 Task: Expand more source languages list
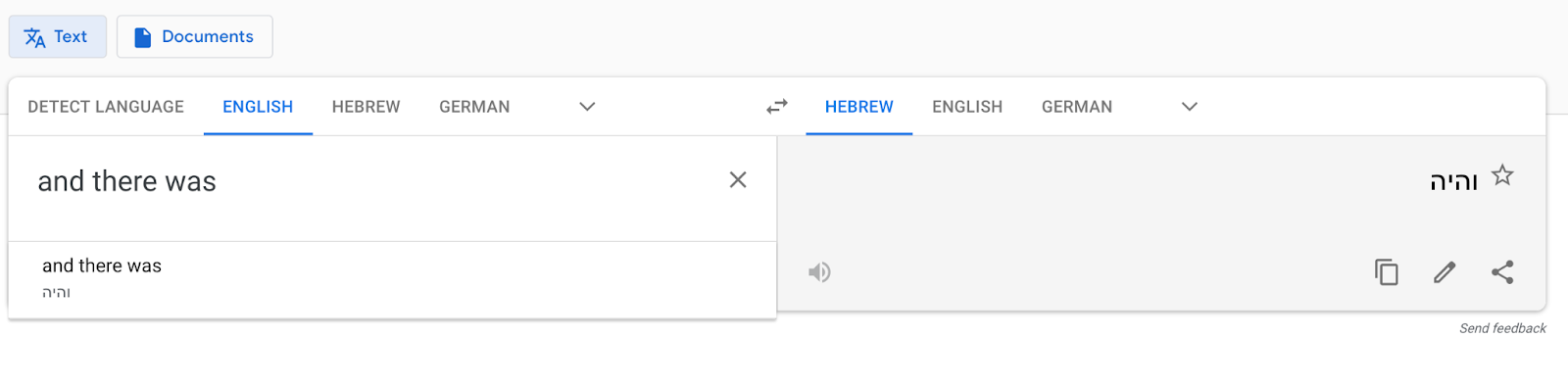tap(587, 107)
